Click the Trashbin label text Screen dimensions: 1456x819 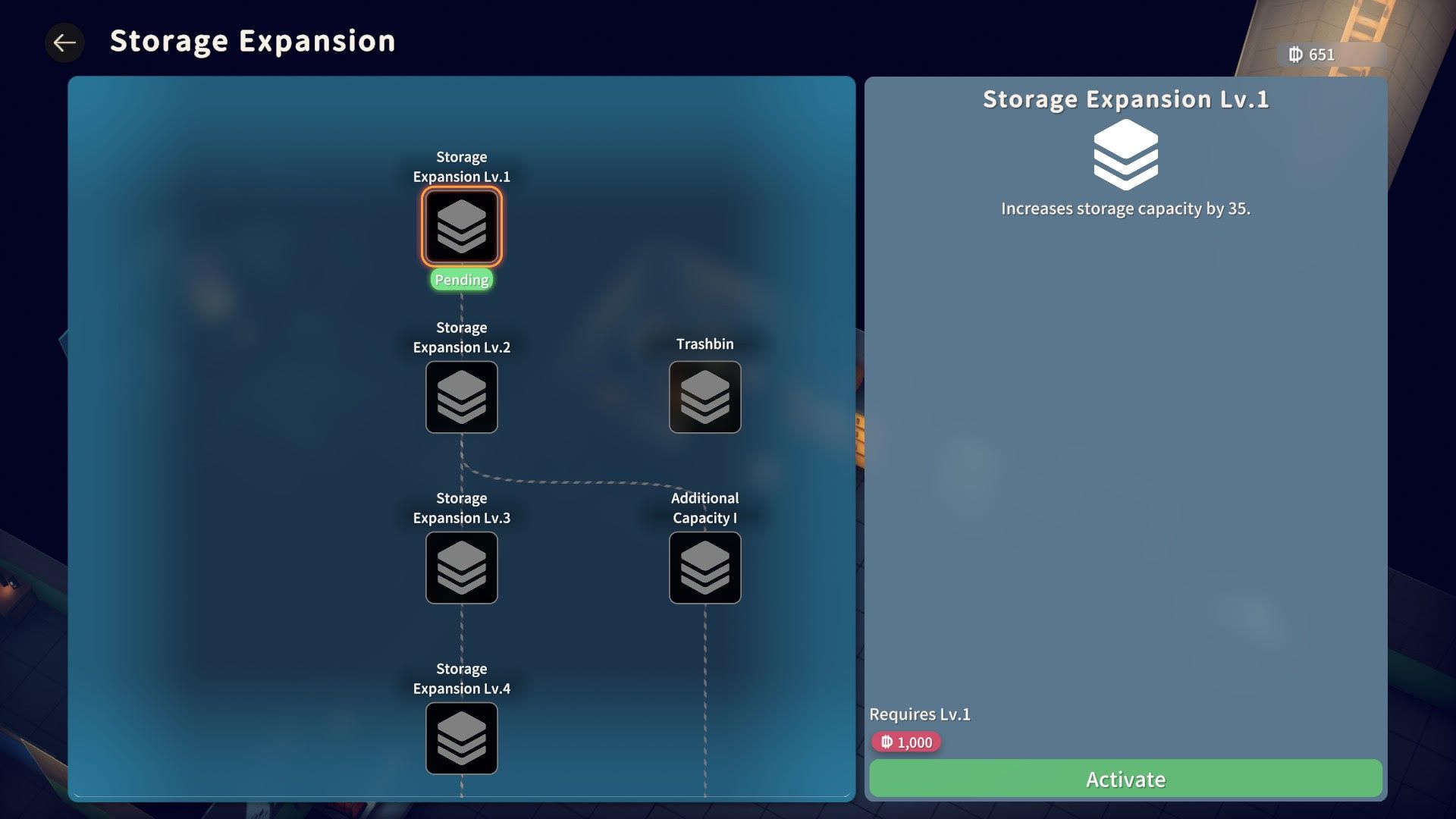[704, 344]
